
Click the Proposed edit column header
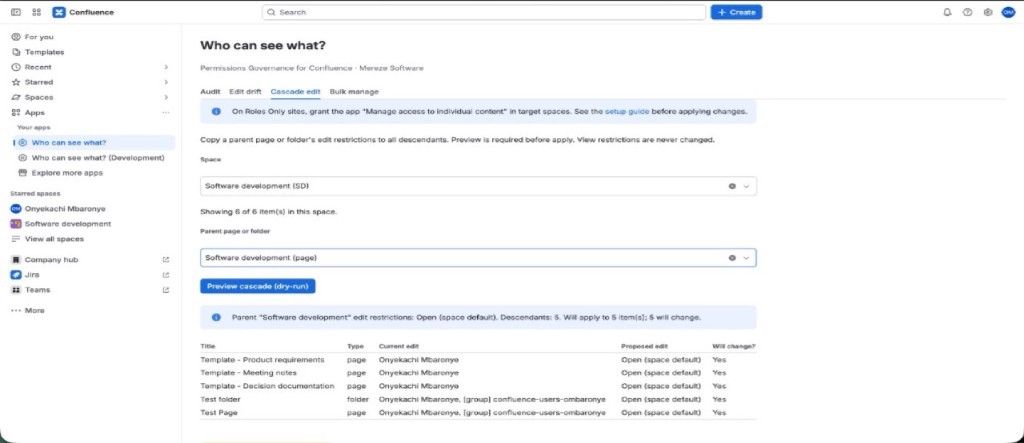tap(644, 346)
